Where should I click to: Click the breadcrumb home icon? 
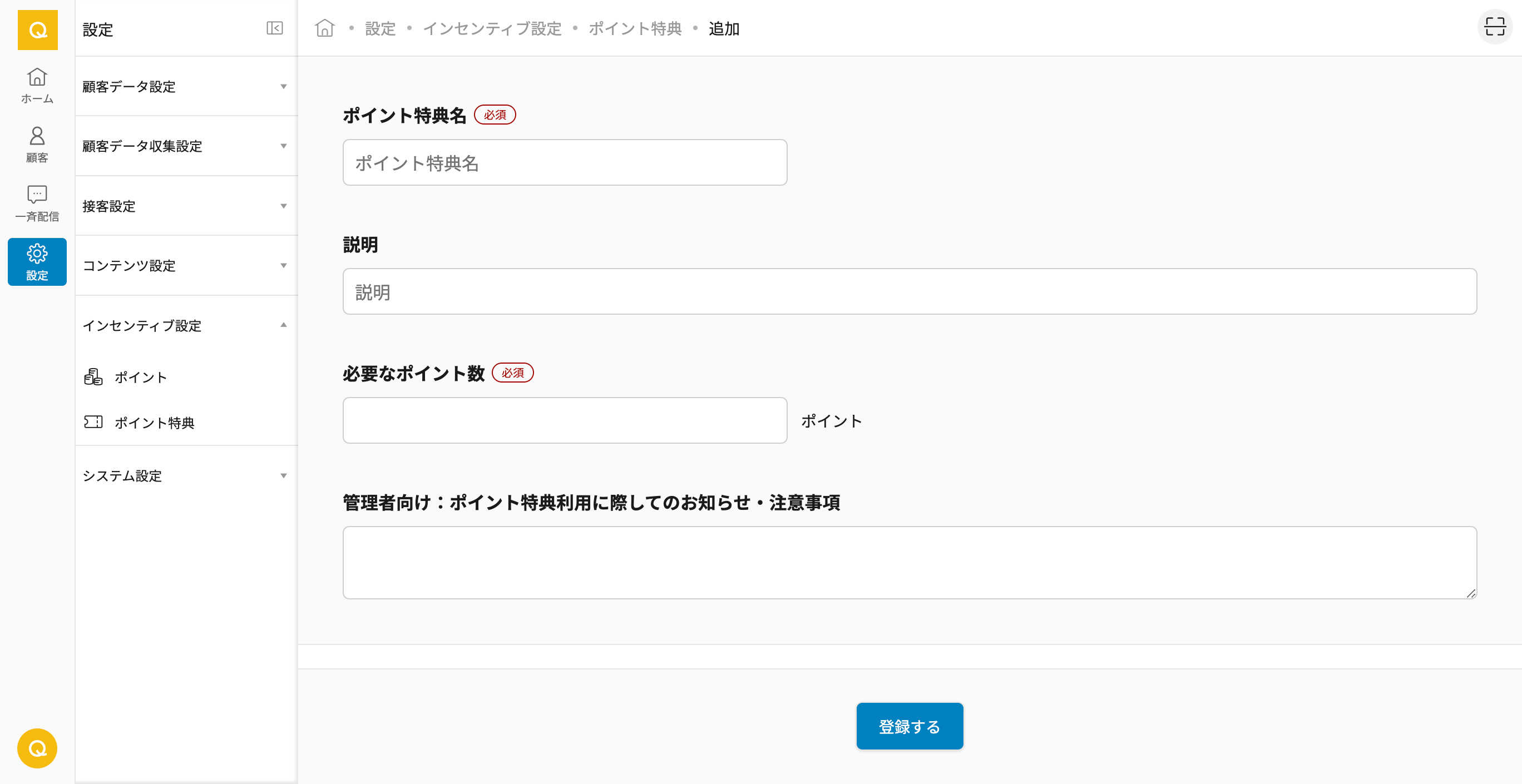point(324,28)
